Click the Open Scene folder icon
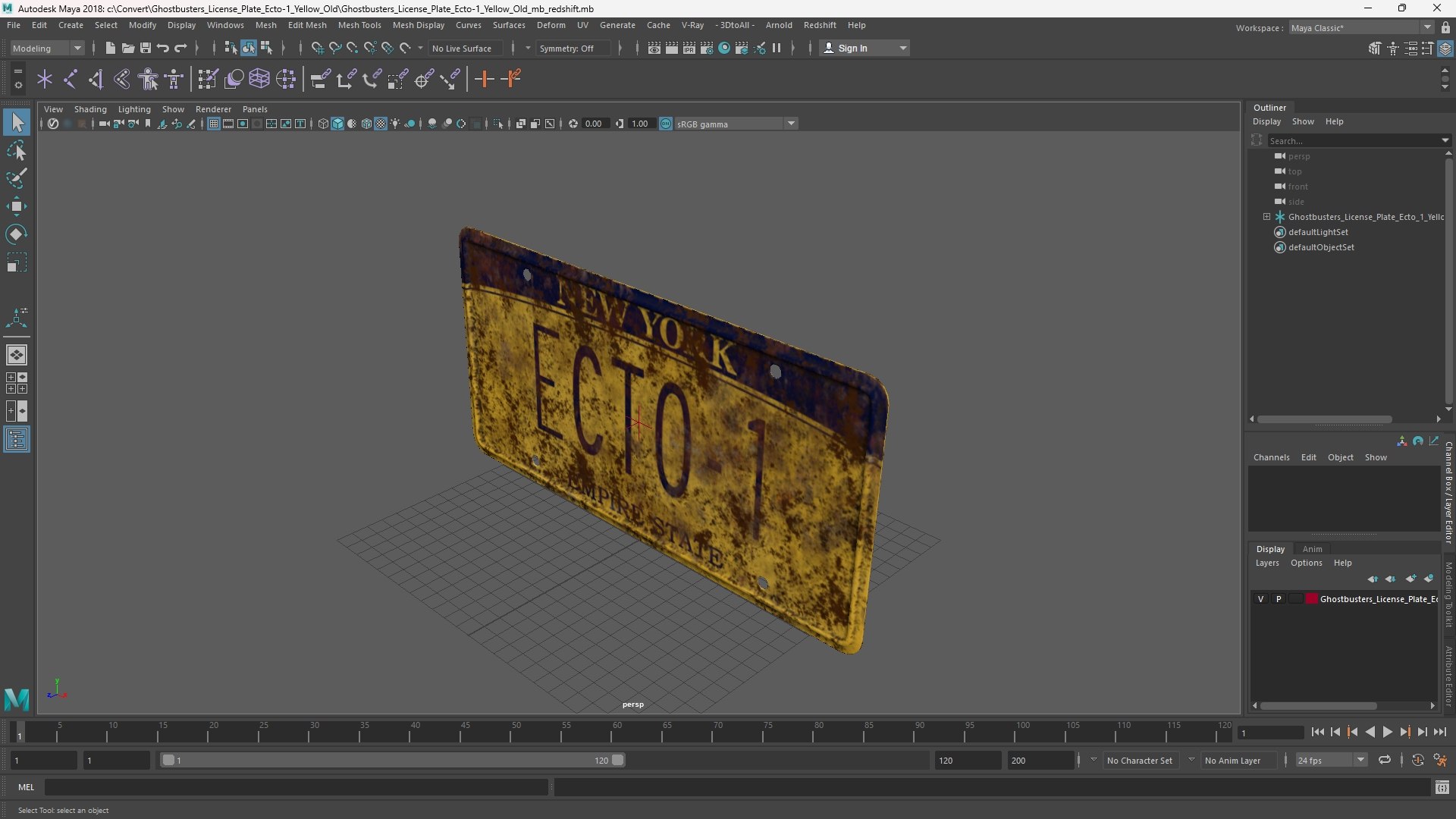 click(127, 48)
